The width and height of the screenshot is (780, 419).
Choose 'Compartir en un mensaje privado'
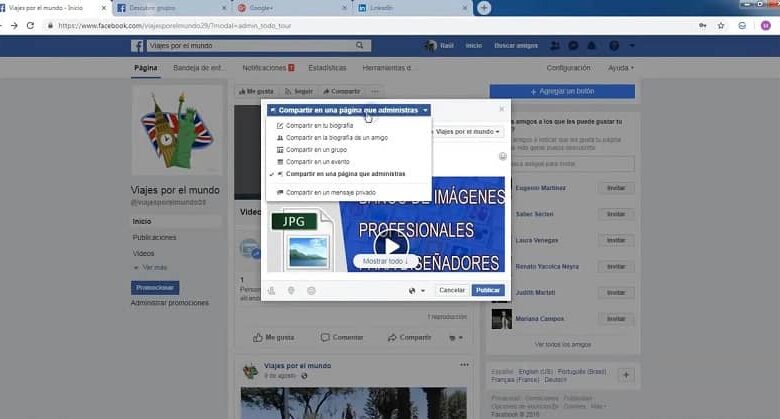coord(330,193)
